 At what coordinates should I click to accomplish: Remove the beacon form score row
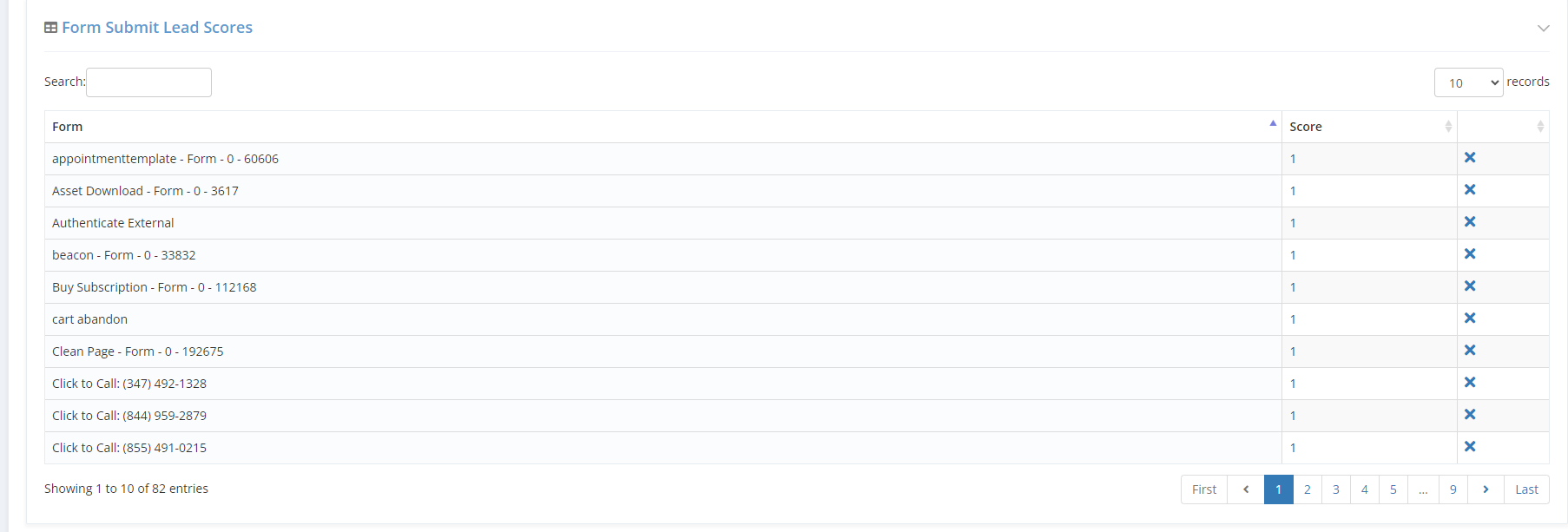pyautogui.click(x=1470, y=253)
